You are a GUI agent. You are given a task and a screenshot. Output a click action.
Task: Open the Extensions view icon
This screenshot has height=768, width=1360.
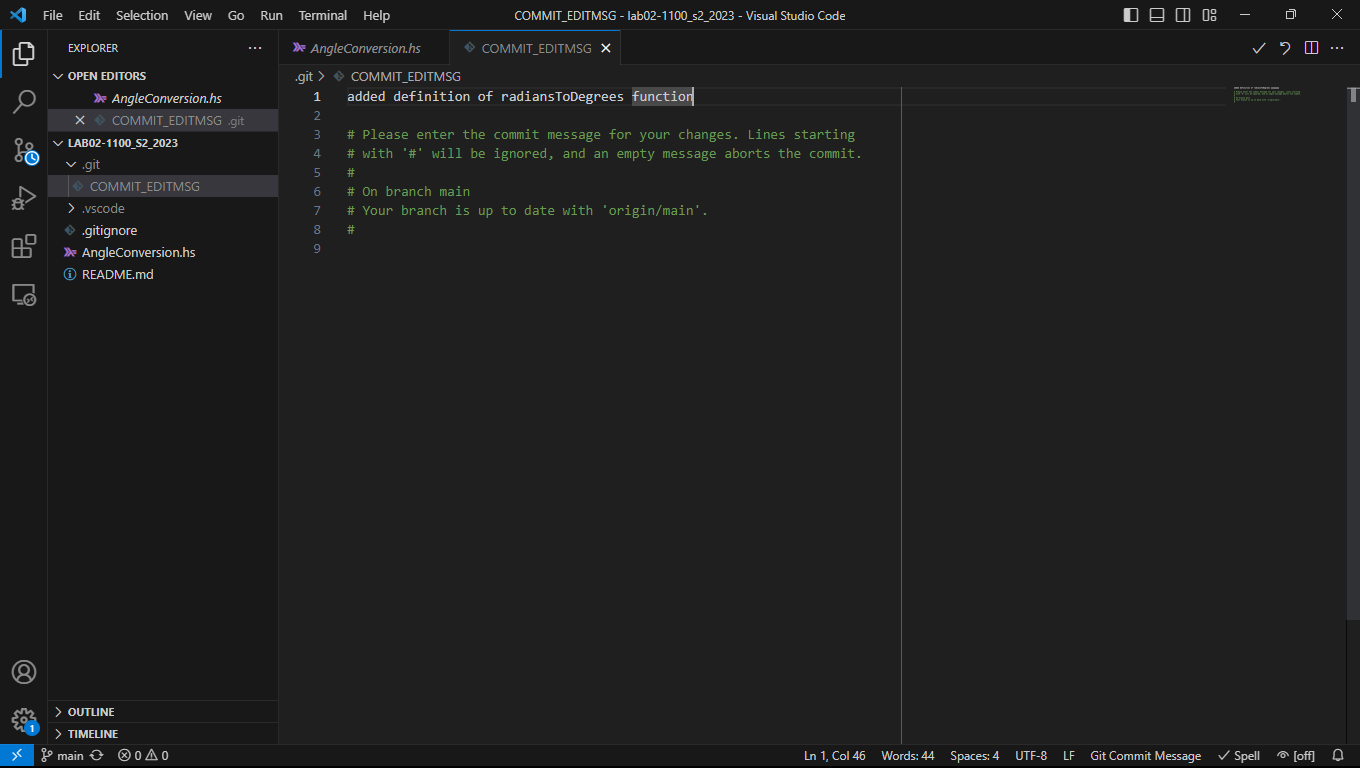[x=24, y=246]
